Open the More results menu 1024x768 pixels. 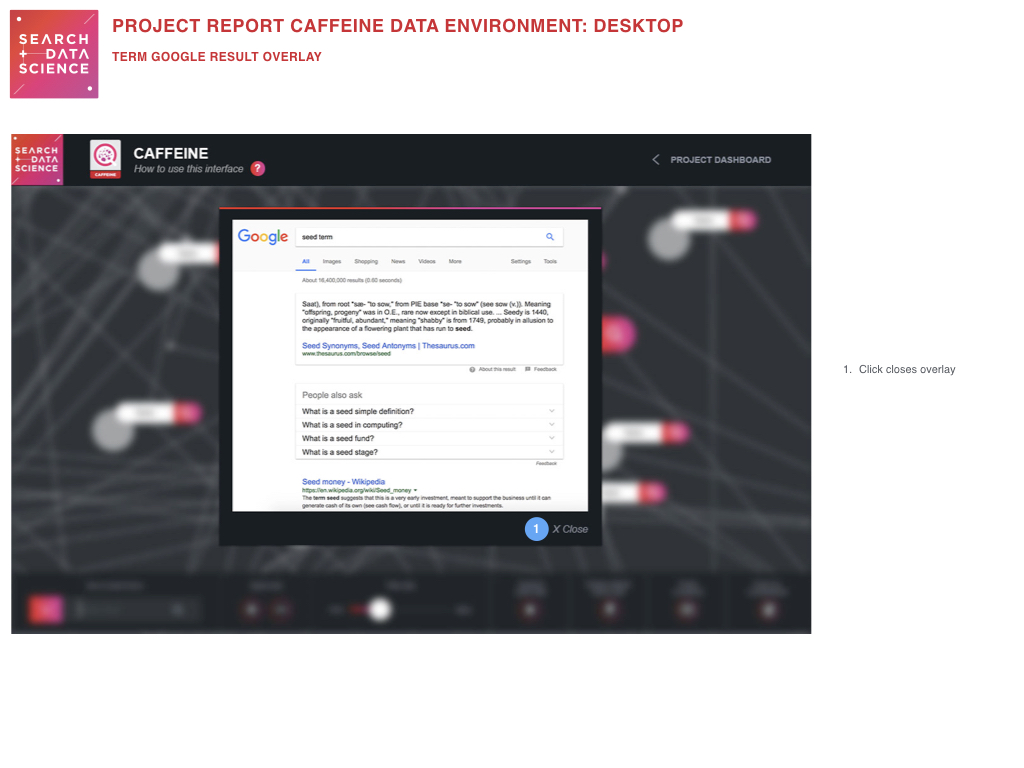pos(455,261)
